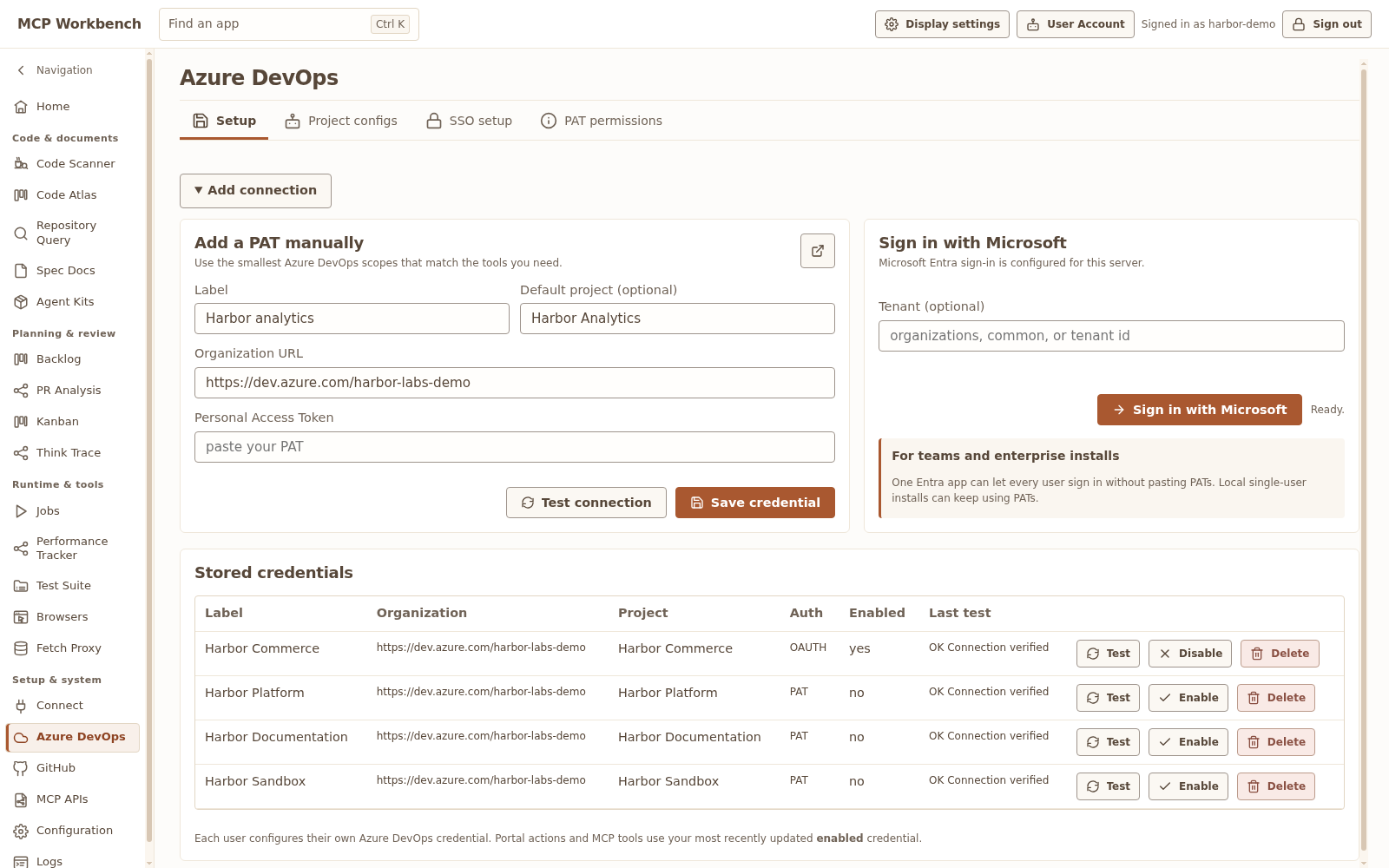Click the Find an app search box
Image resolution: width=1389 pixels, height=868 pixels.
(289, 24)
